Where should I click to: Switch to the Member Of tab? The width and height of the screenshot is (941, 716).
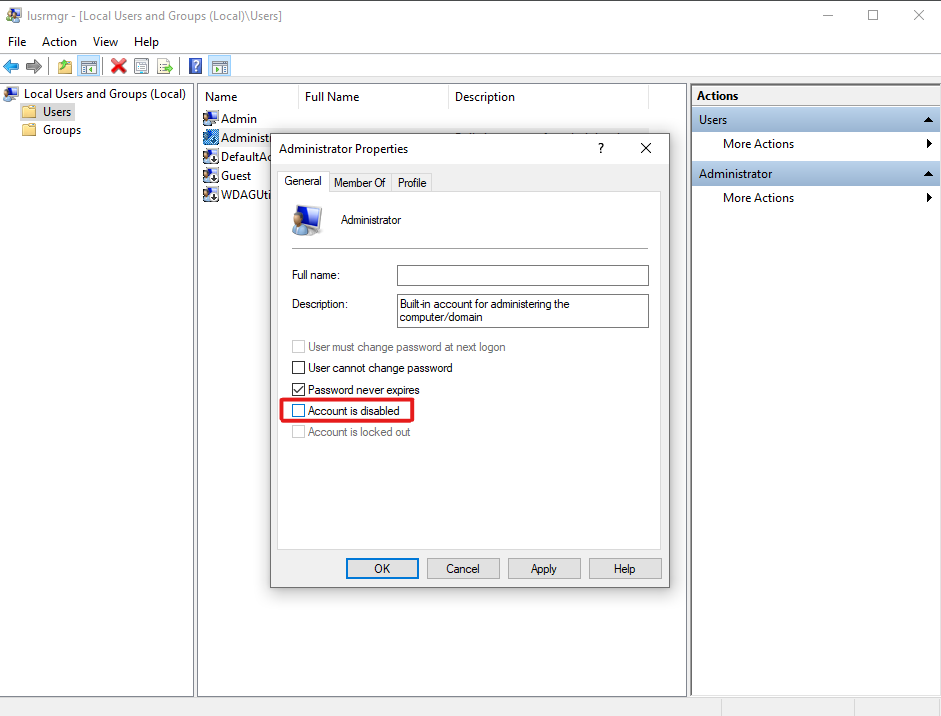coord(359,182)
